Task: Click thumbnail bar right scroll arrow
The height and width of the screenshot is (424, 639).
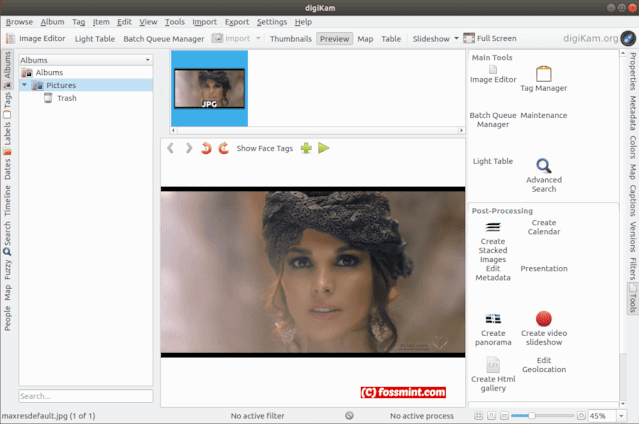Action: click(x=461, y=130)
